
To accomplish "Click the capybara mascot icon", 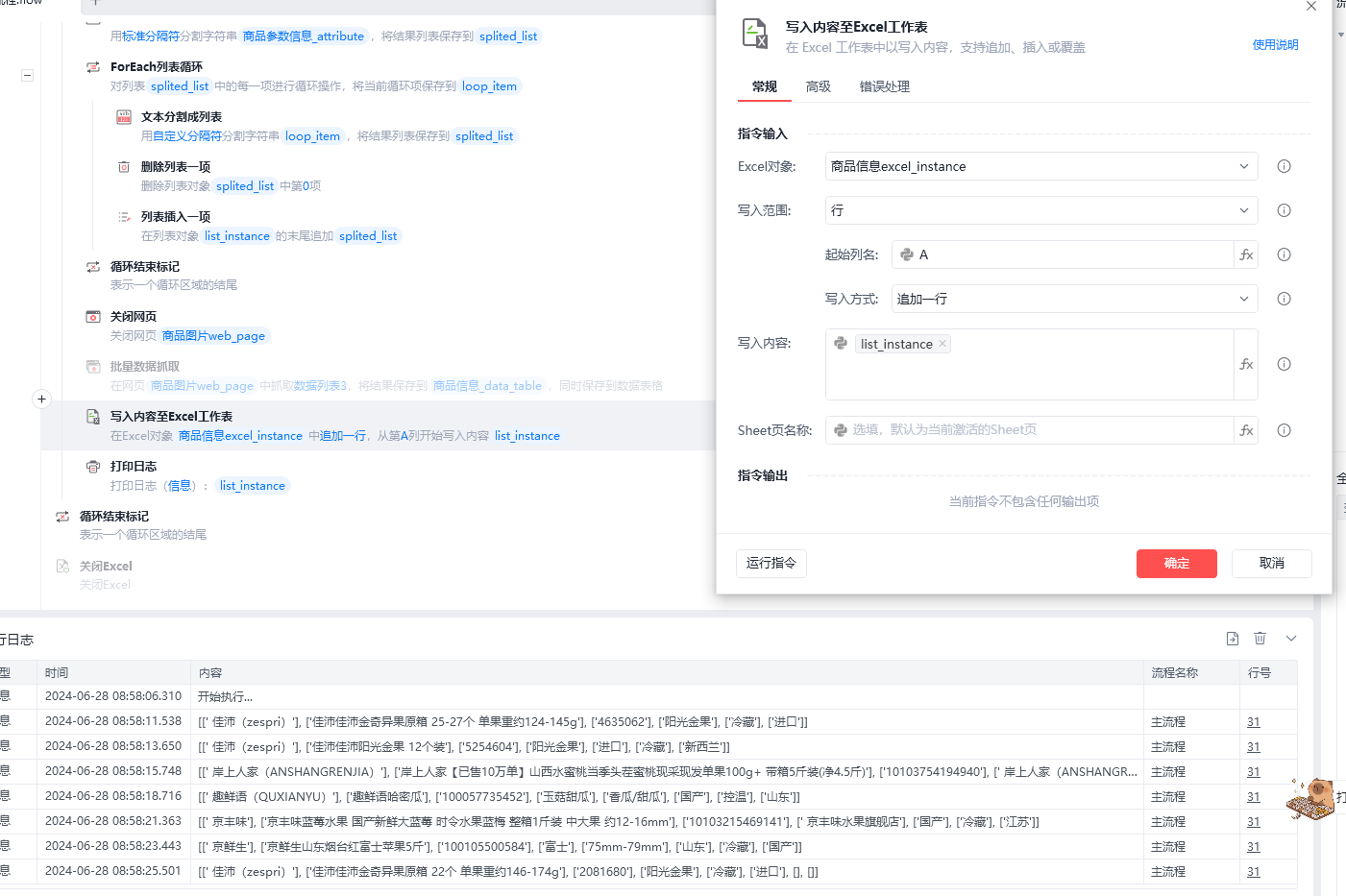I will (1311, 798).
